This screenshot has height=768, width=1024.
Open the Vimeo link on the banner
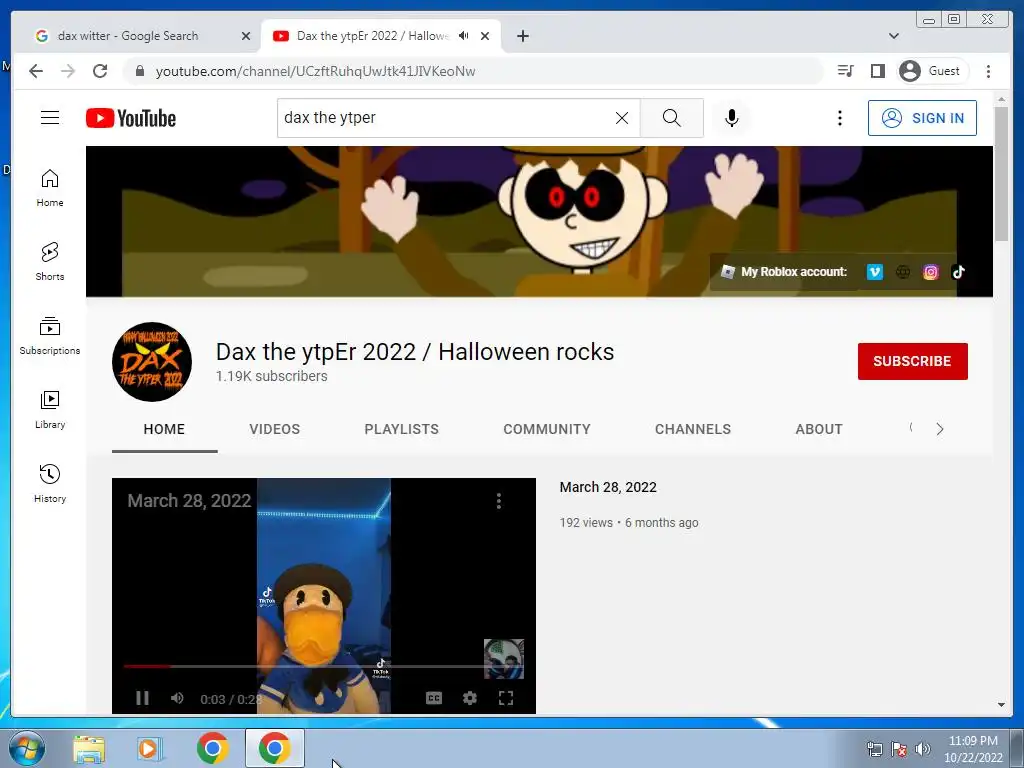(874, 272)
